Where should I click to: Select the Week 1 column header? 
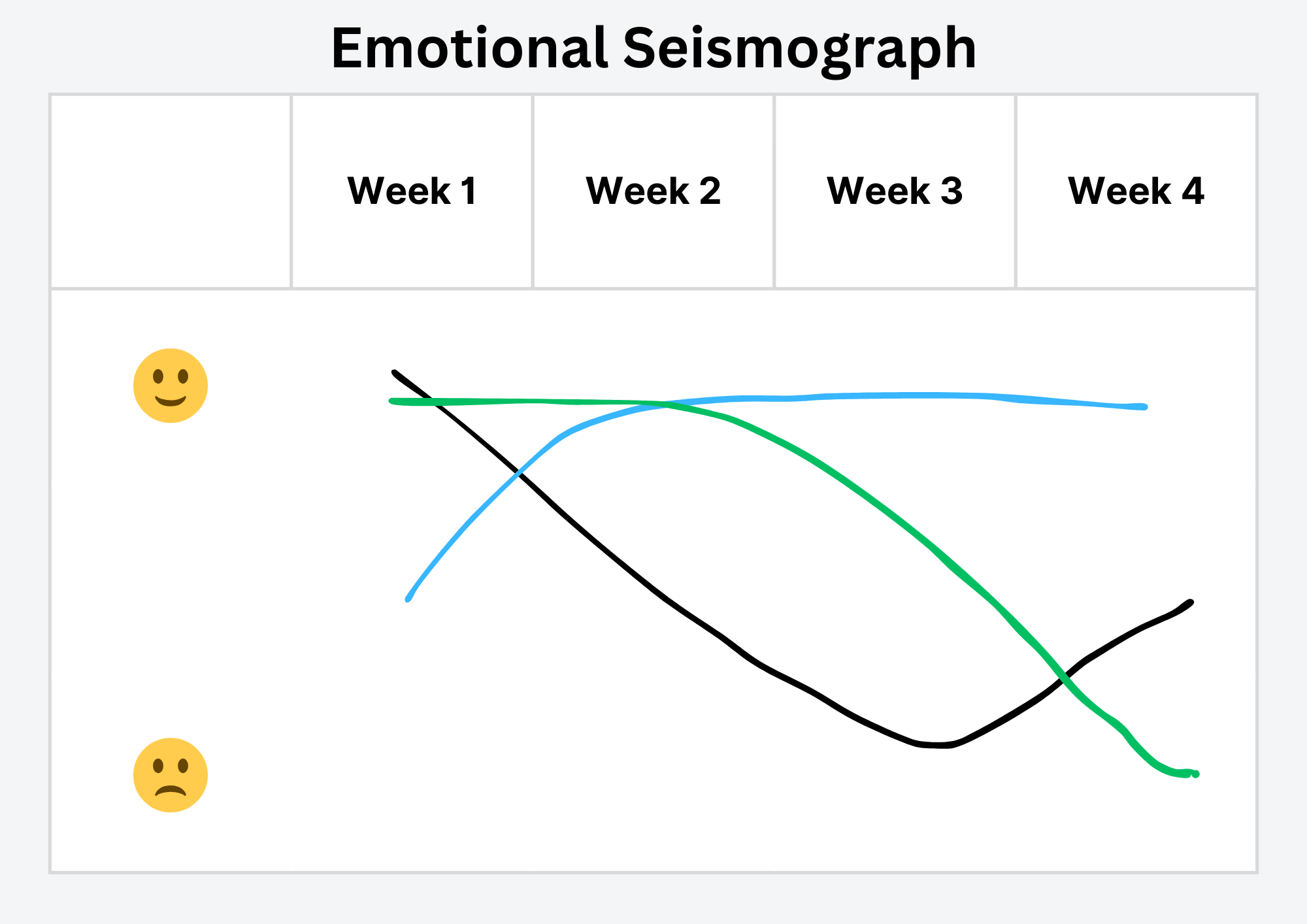pyautogui.click(x=412, y=191)
